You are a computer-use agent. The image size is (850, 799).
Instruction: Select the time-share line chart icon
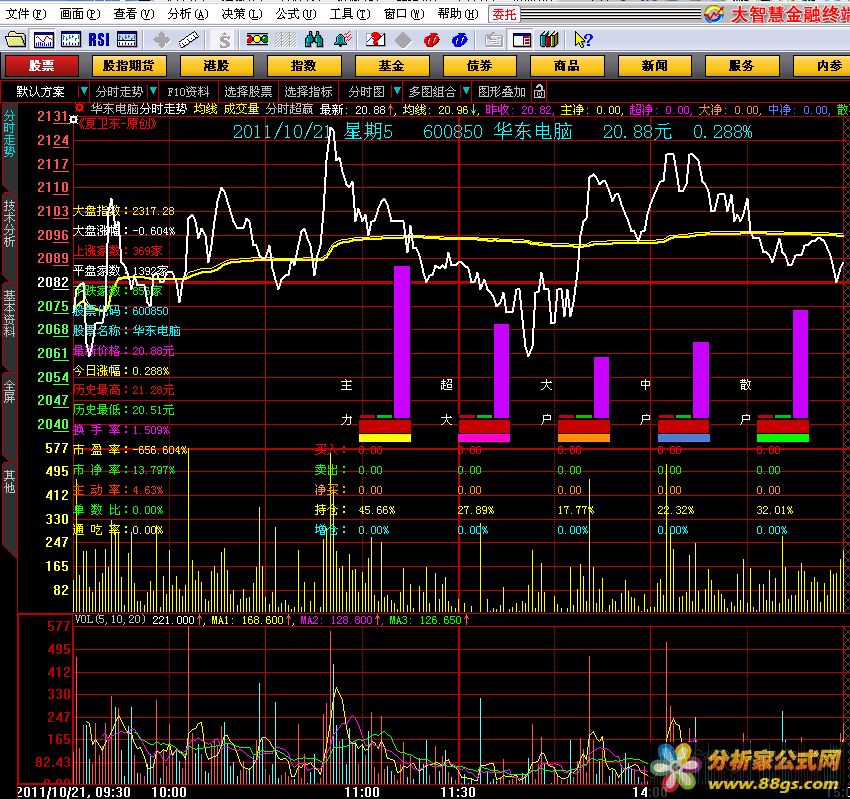pos(43,40)
